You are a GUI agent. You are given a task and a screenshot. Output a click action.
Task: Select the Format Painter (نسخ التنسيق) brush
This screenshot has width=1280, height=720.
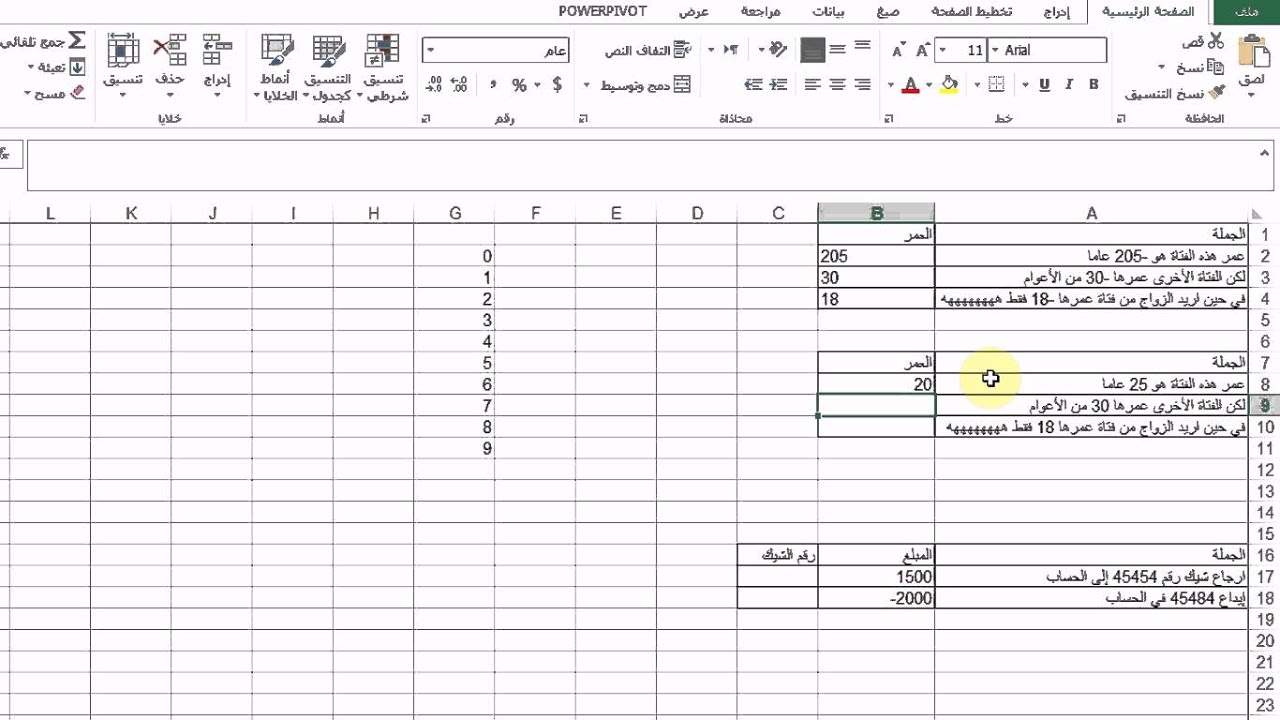1216,93
